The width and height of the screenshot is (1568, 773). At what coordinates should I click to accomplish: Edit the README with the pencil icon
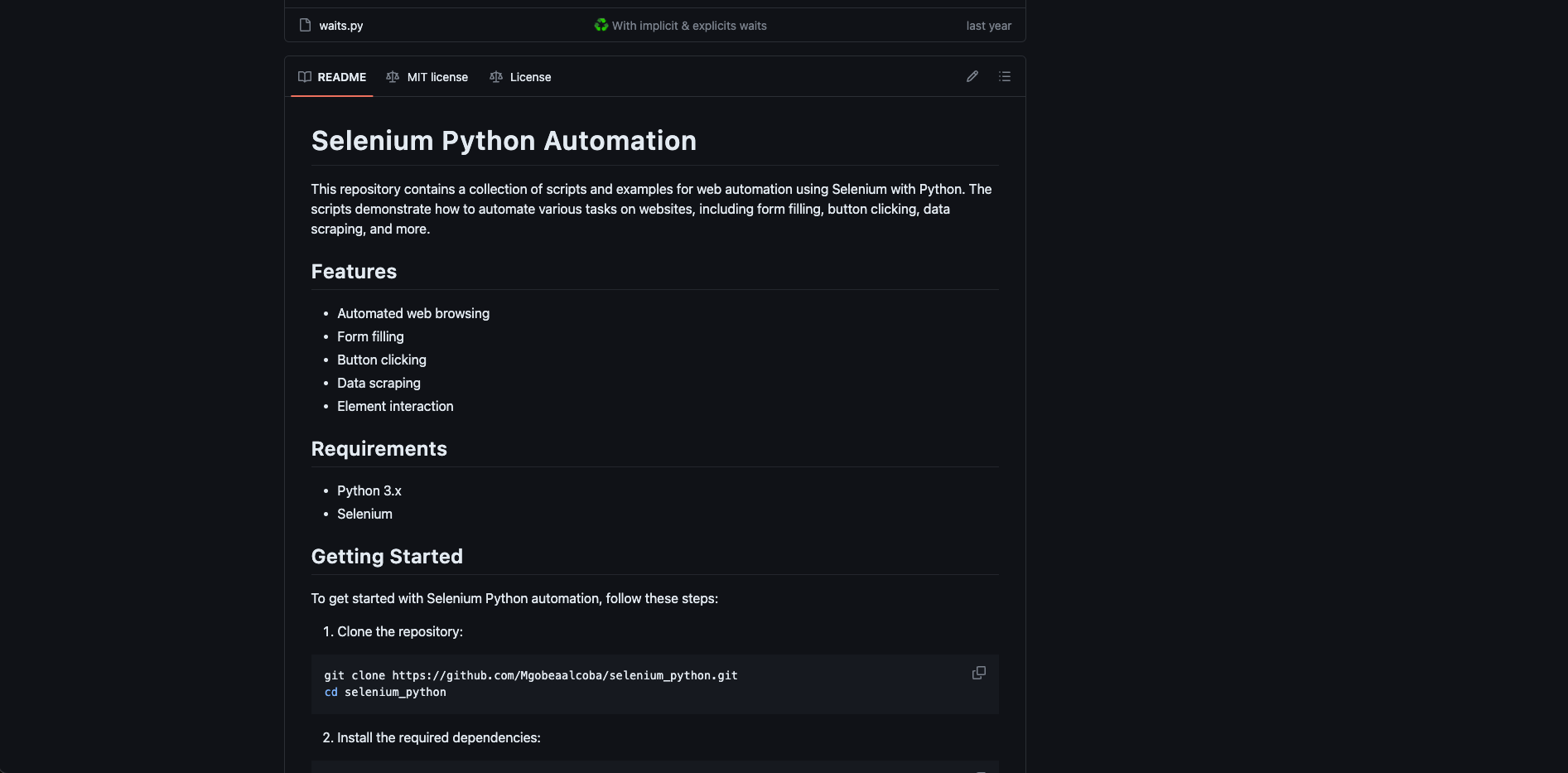972,76
